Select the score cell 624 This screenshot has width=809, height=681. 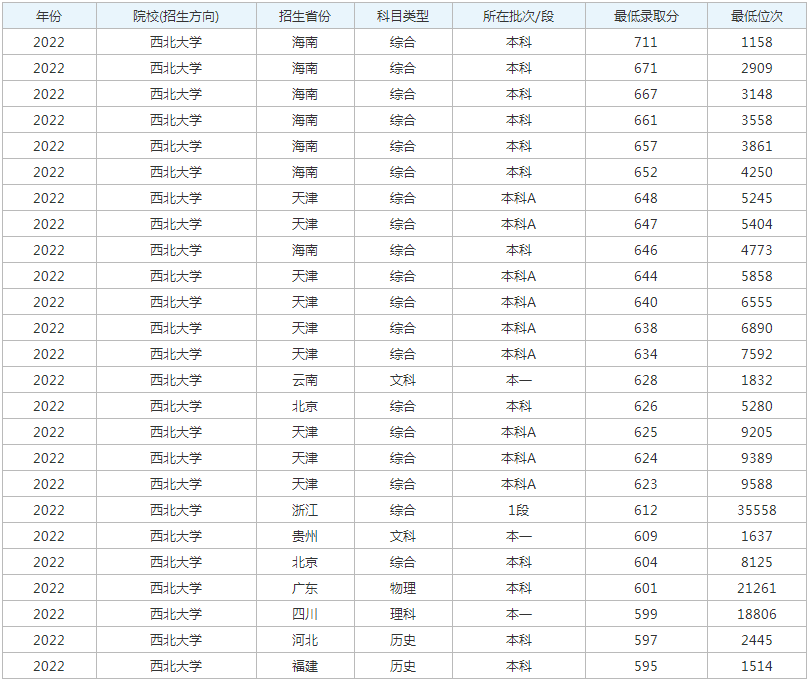(646, 458)
